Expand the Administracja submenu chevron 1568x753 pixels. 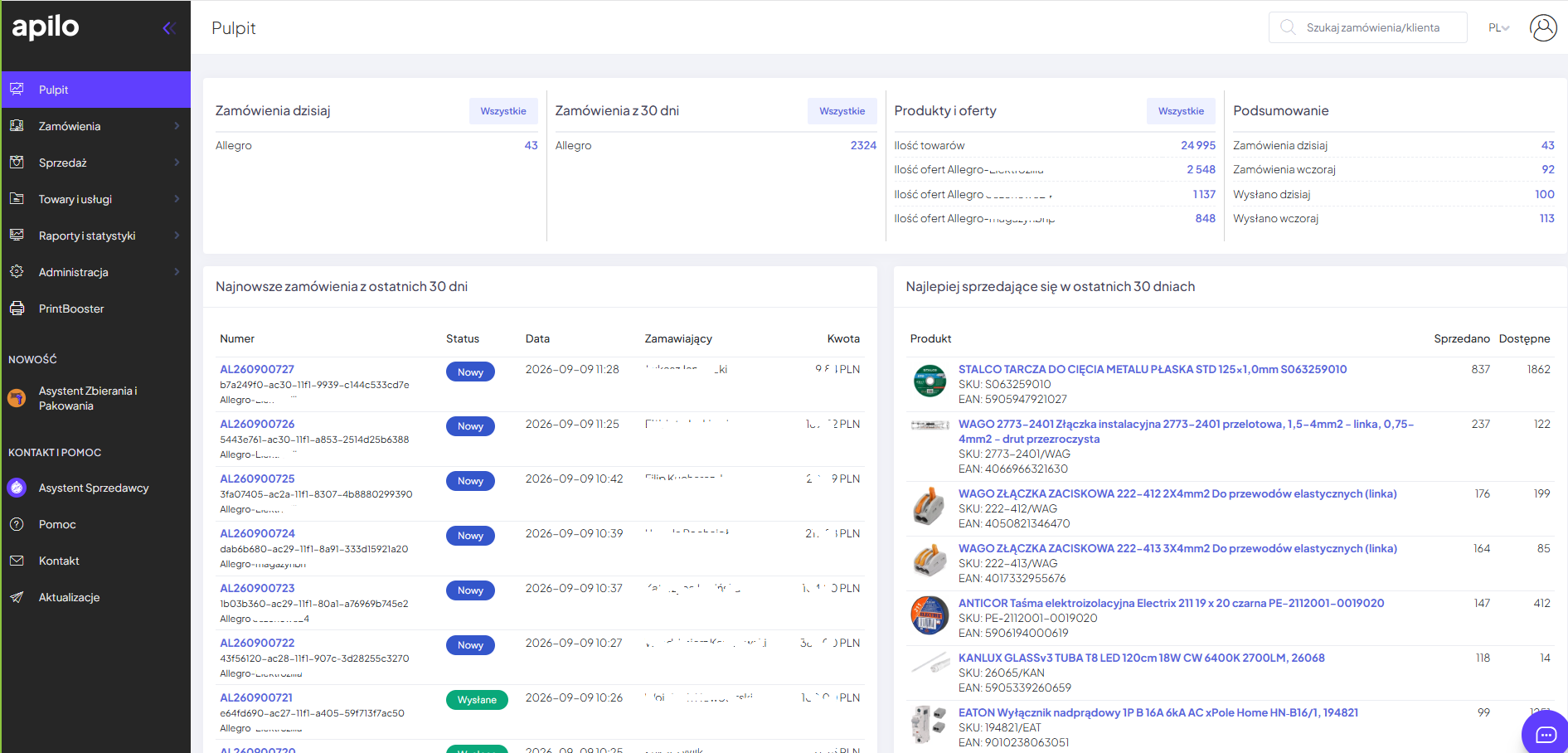[177, 272]
